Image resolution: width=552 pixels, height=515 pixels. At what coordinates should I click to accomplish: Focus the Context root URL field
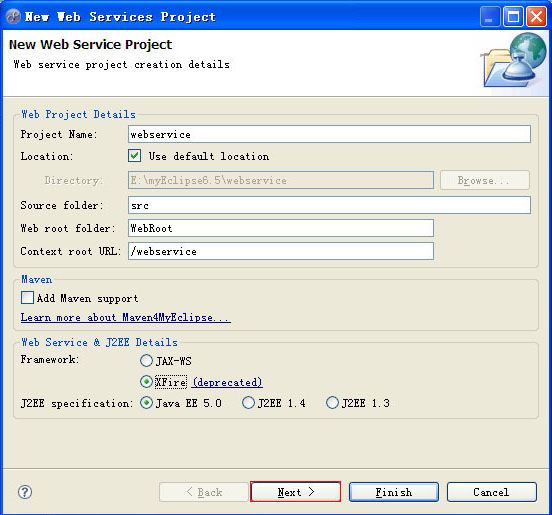tap(281, 251)
